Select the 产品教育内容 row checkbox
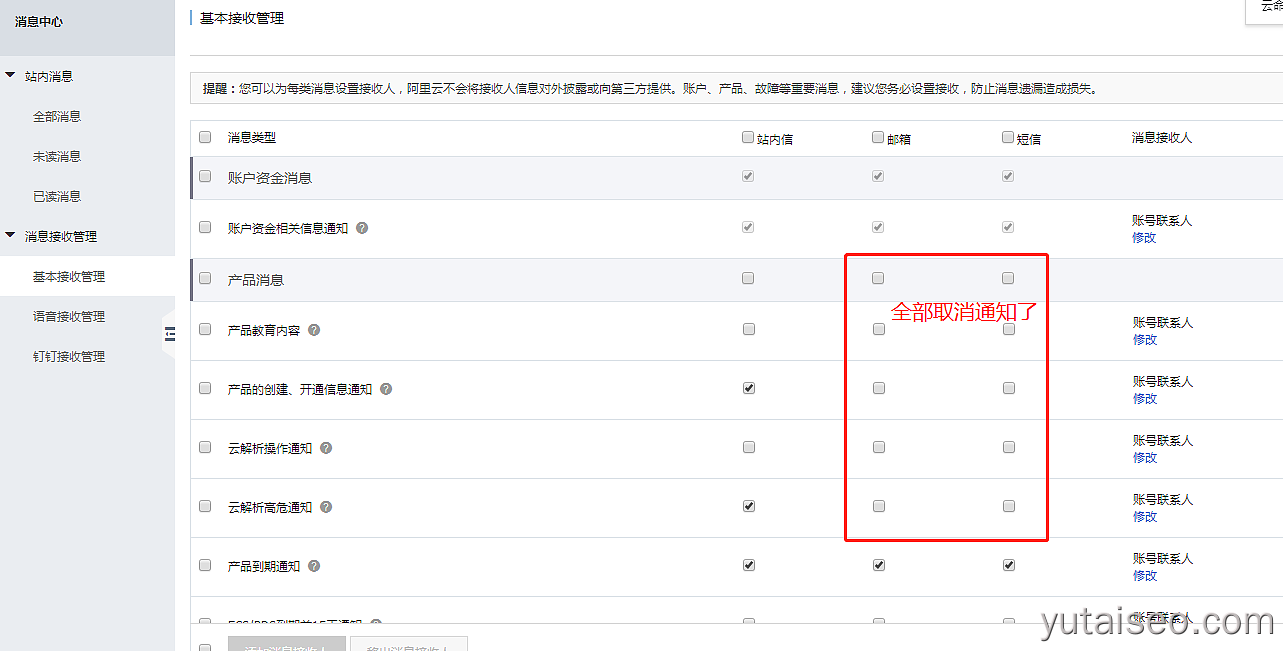 (x=205, y=329)
